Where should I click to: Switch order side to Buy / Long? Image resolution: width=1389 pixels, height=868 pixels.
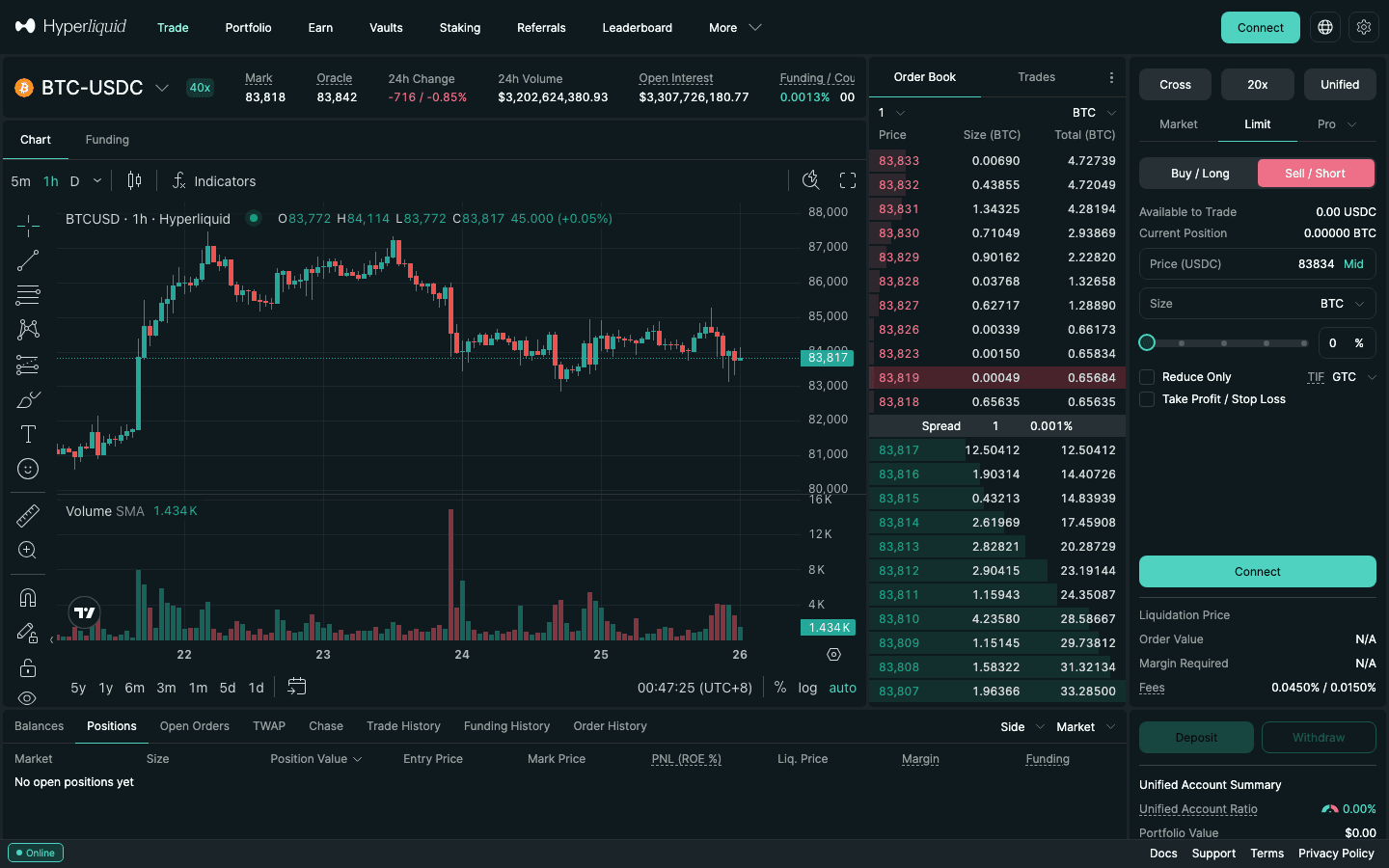(x=1199, y=174)
